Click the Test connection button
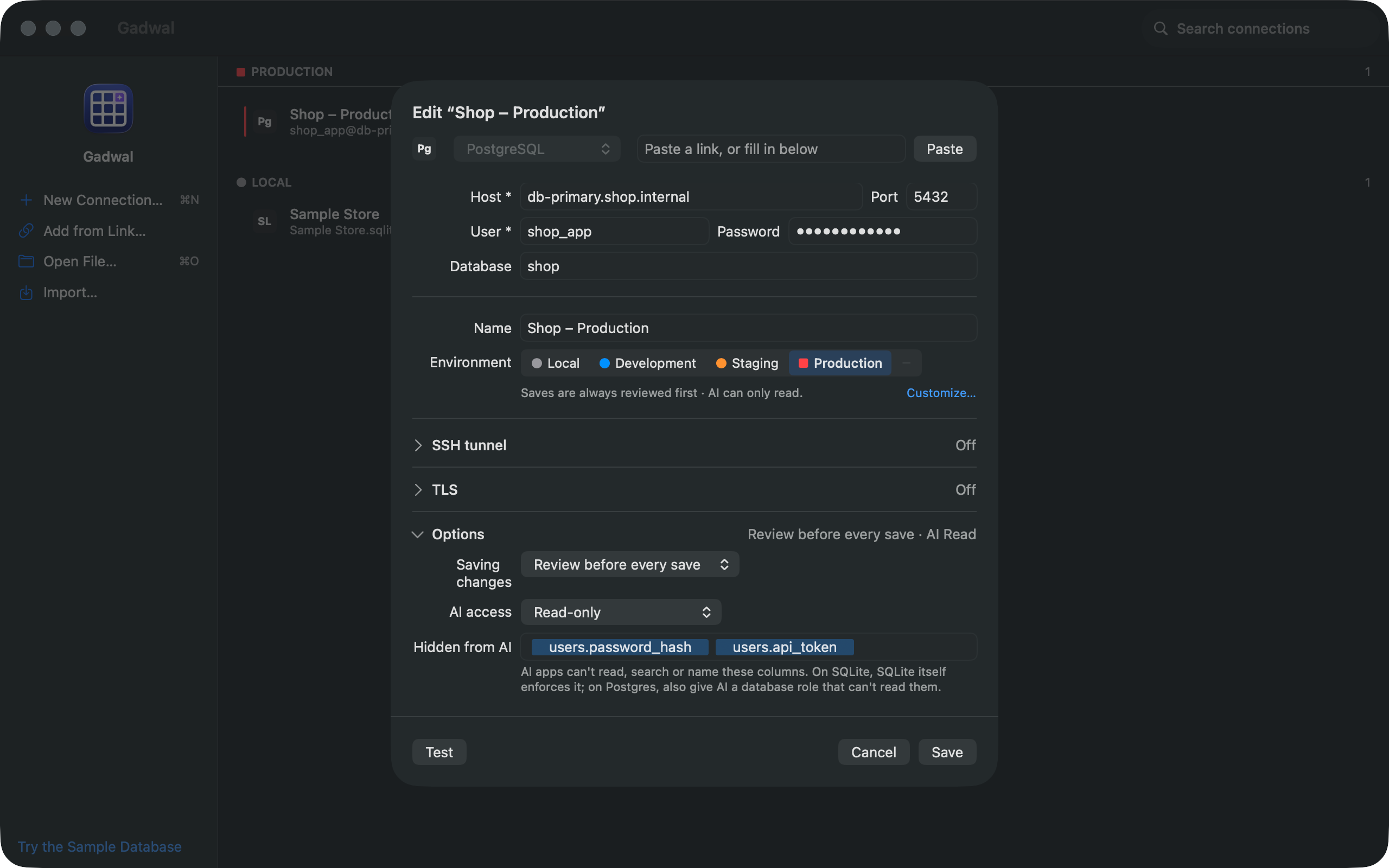 click(x=439, y=752)
